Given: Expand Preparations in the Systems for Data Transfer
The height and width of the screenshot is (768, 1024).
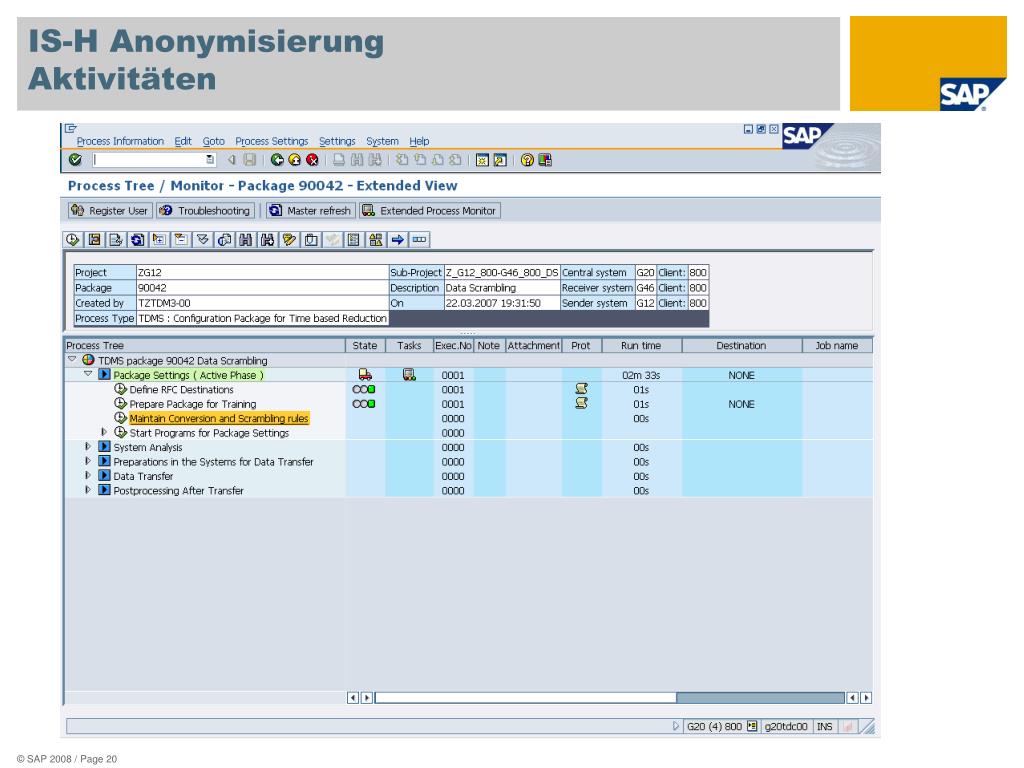Looking at the screenshot, I should (x=88, y=461).
